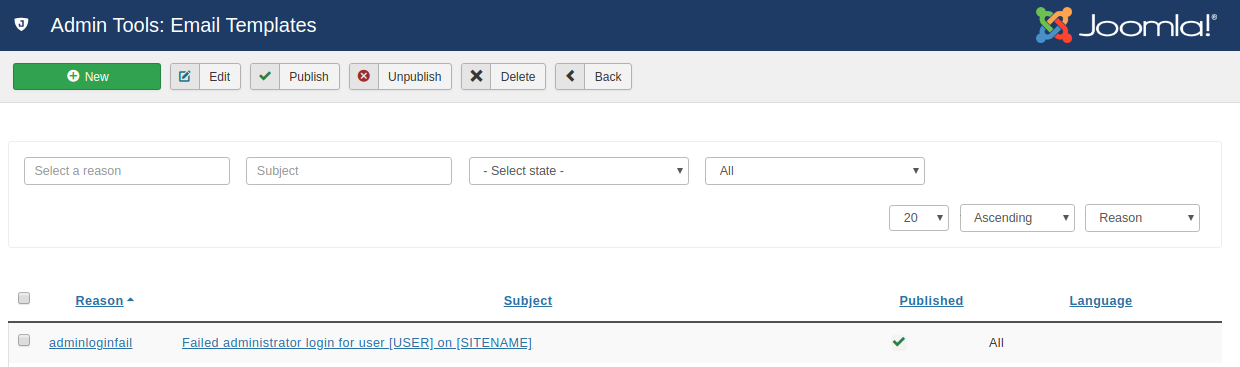This screenshot has height=367, width=1240.
Task: Click the Back arrow icon
Action: coord(570,76)
